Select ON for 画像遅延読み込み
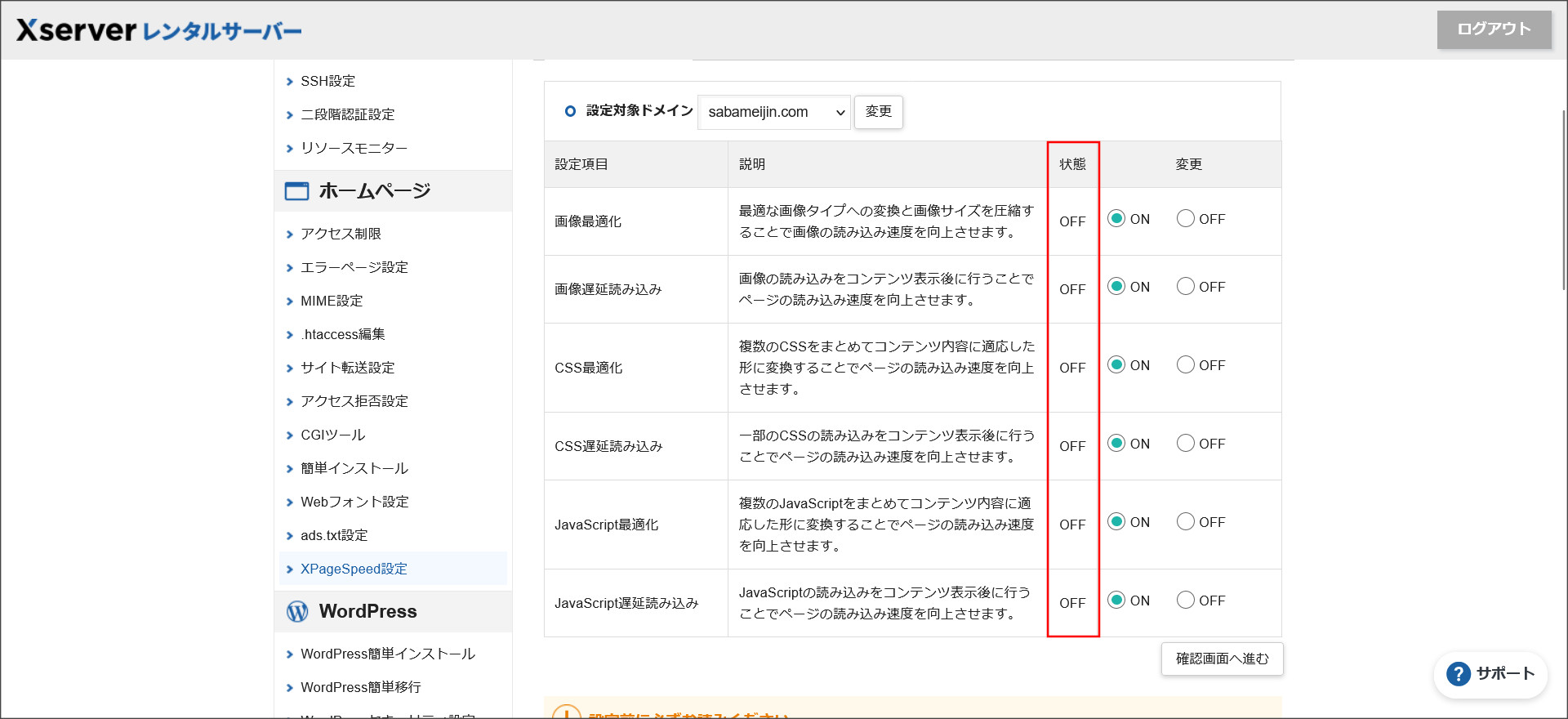Screen dimensions: 1568x719 (x=1116, y=286)
